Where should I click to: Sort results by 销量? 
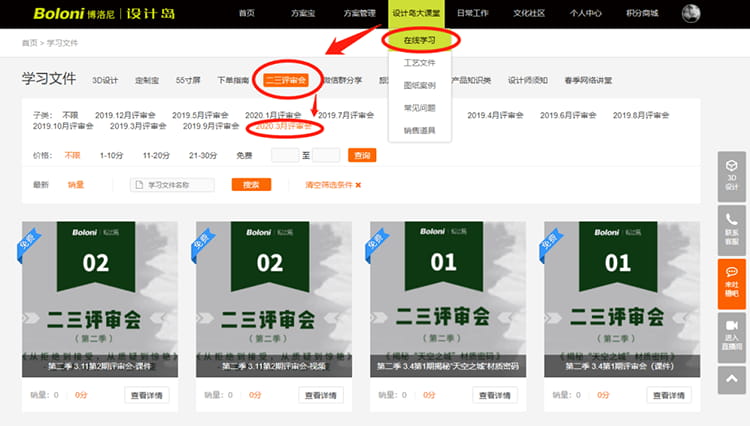tap(76, 185)
